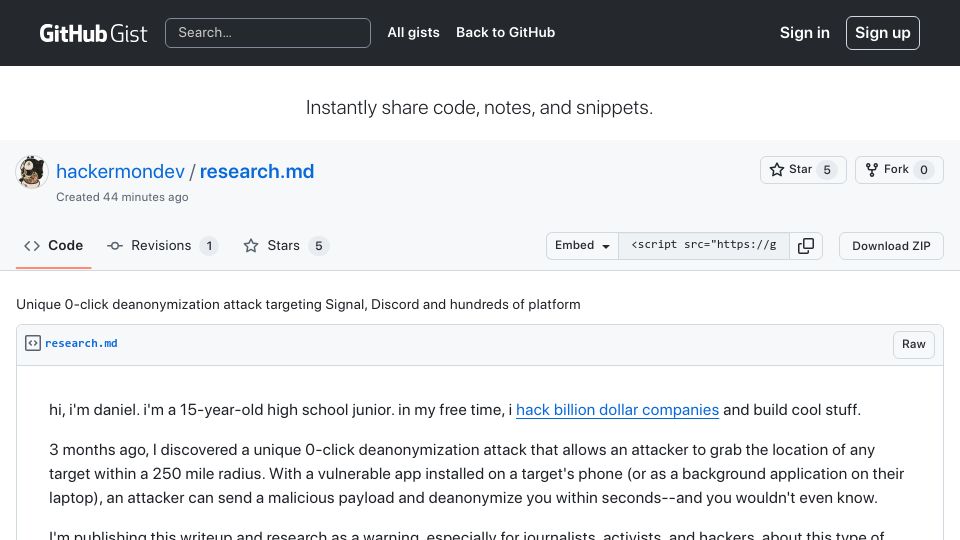Expand the Embed dropdown
The width and height of the screenshot is (960, 540).
pos(582,246)
